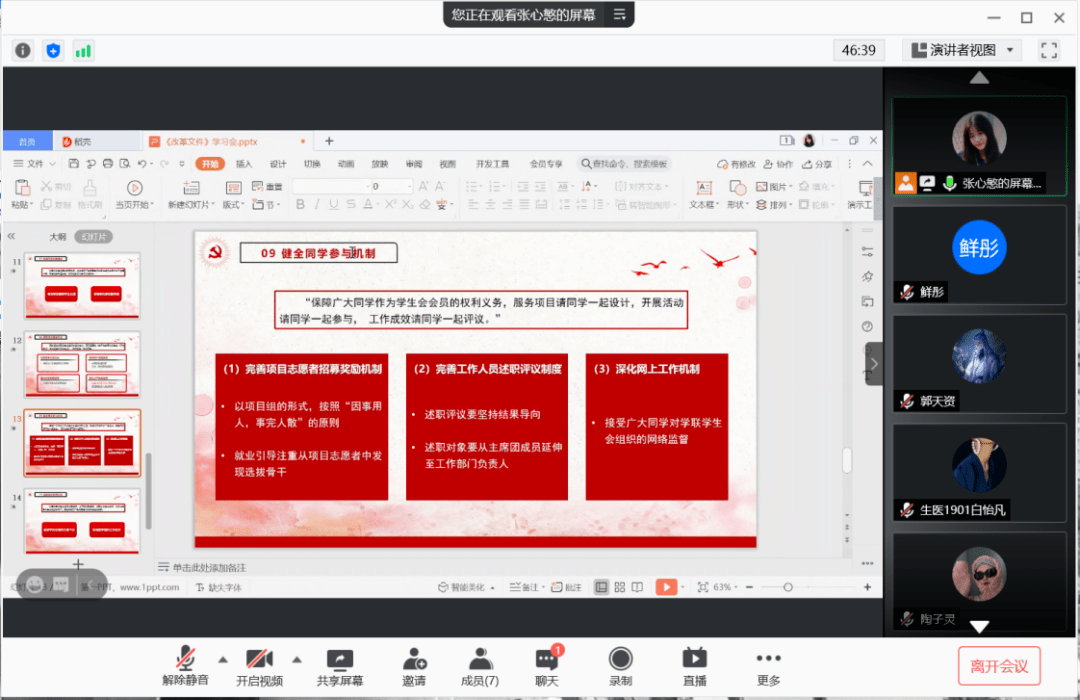
Task: Insert a 文本框 text box from the ribbon
Action: [x=706, y=190]
